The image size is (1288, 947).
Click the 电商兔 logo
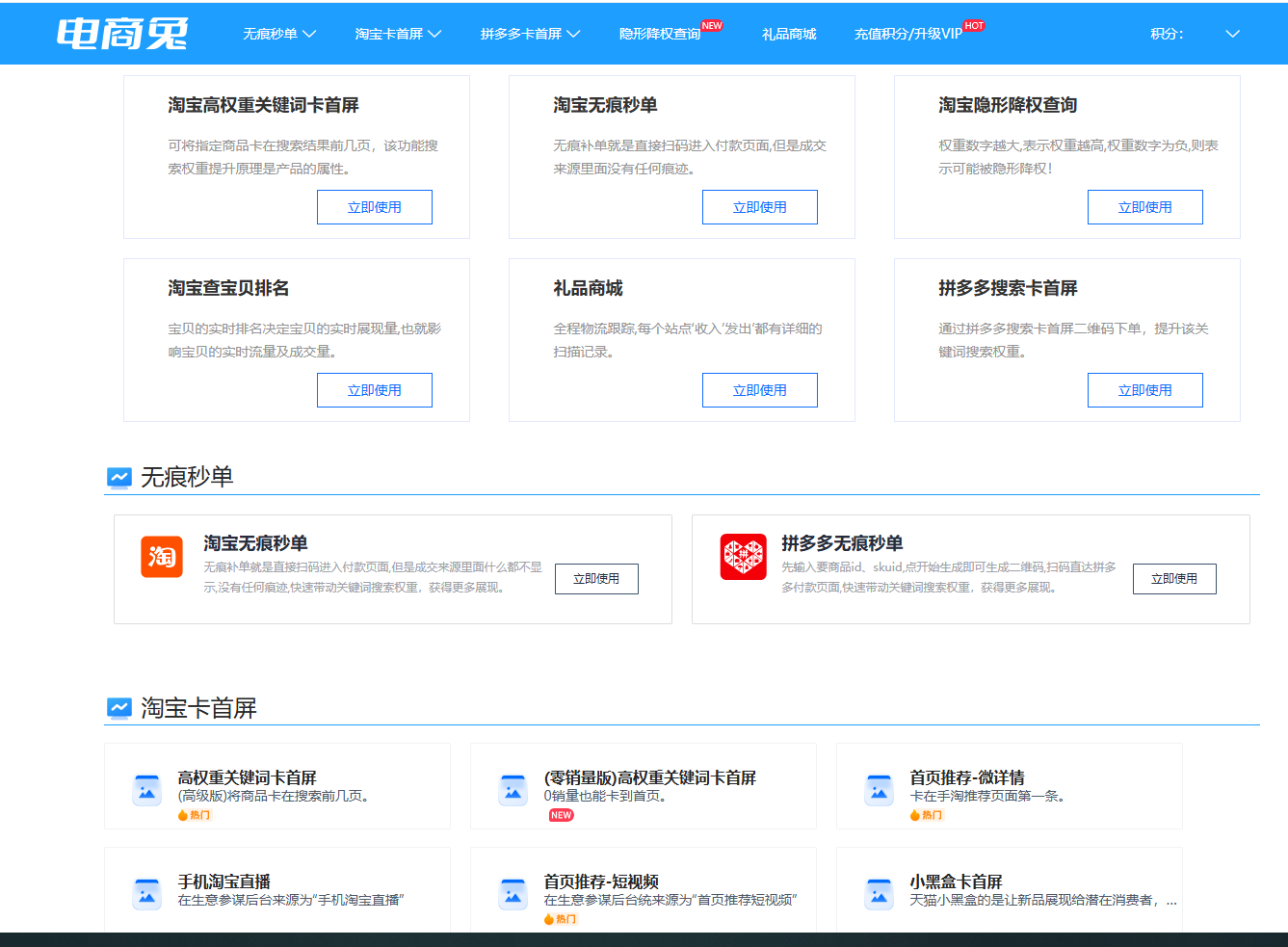click(122, 34)
